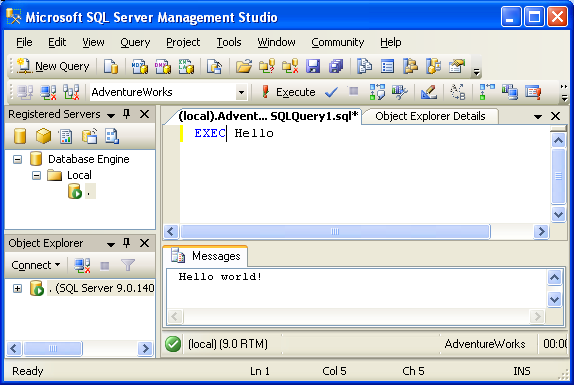This screenshot has height=385, width=574.
Task: Click Analyze Query in Tuning Advisor icon
Action: click(399, 92)
